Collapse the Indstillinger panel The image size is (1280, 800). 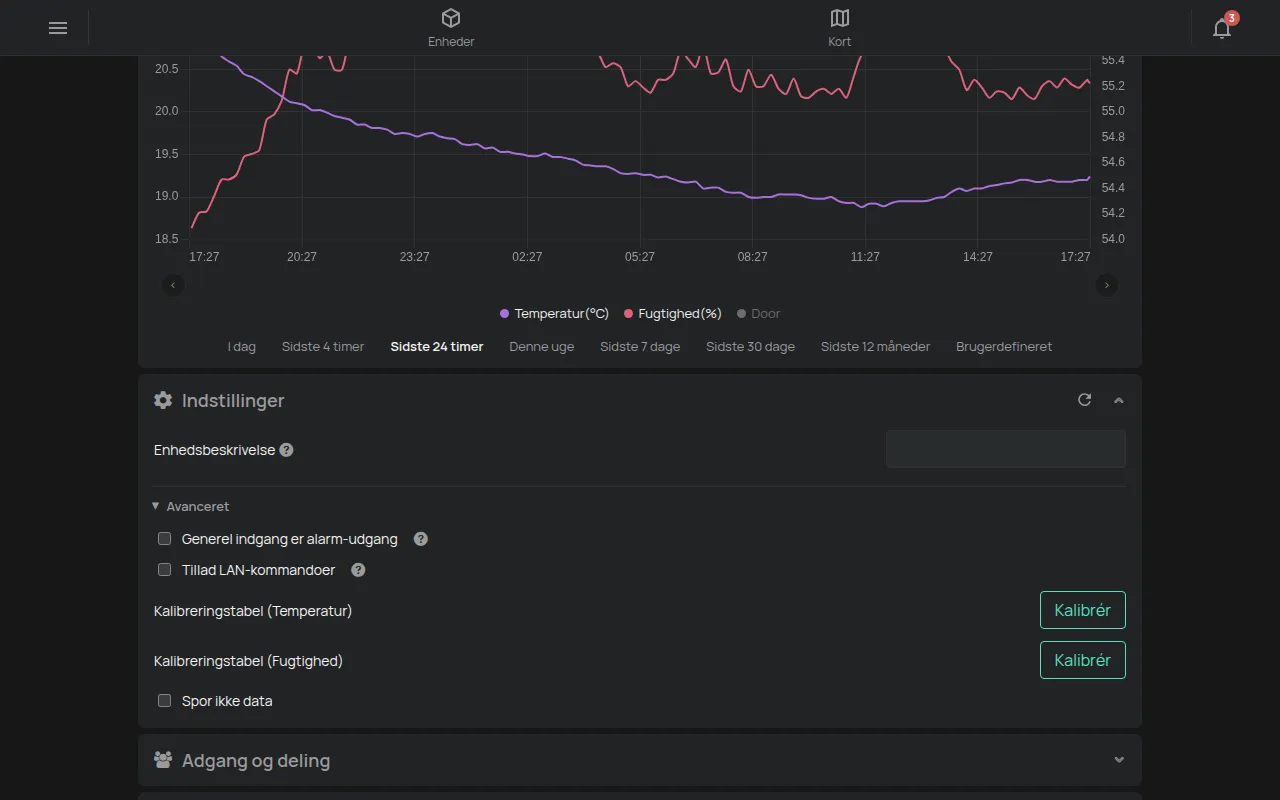point(1119,400)
